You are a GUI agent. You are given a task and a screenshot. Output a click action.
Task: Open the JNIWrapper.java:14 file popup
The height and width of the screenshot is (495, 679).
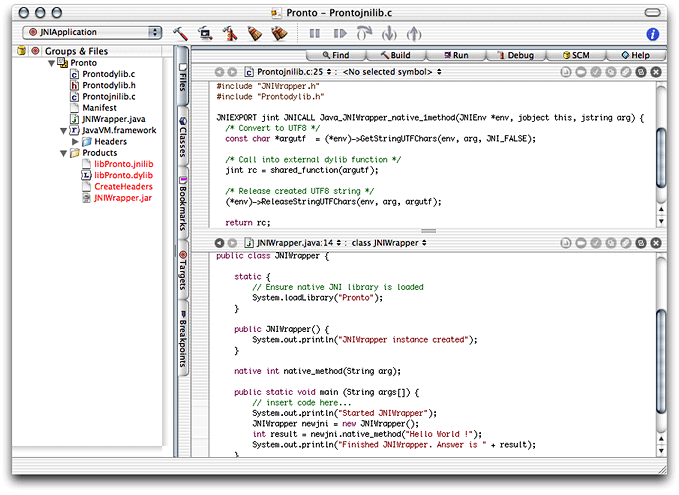tap(293, 243)
